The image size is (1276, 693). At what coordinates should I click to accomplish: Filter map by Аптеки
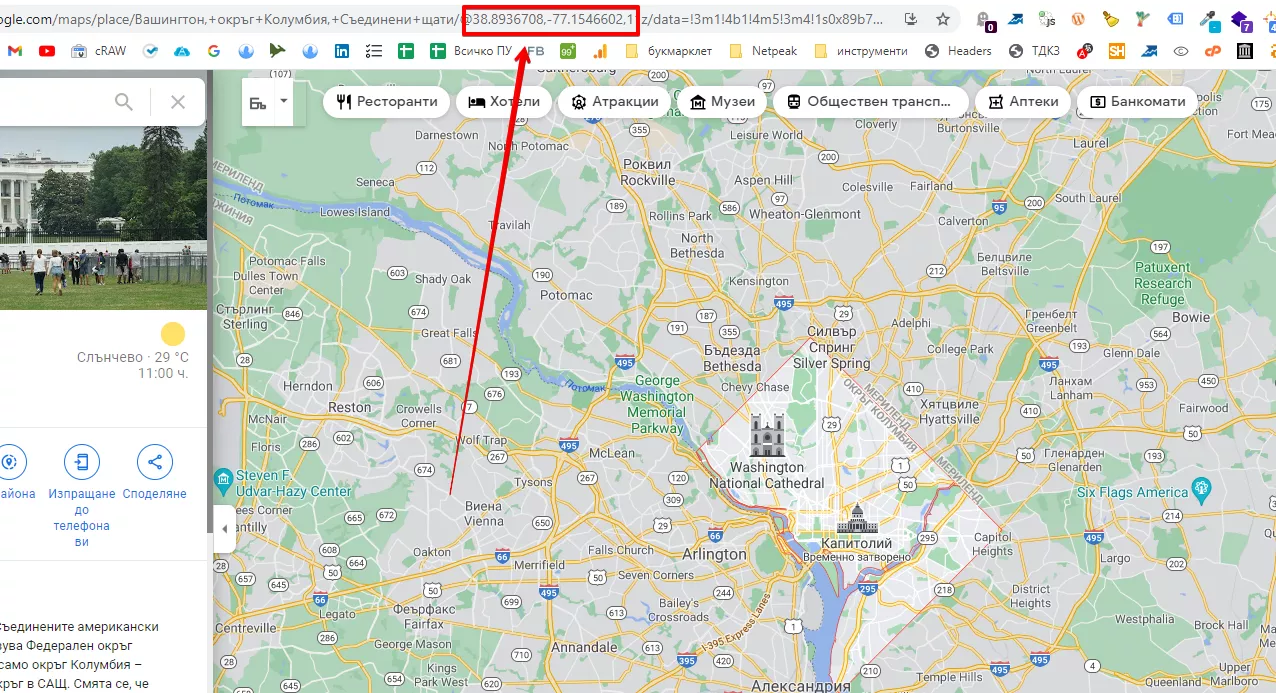click(x=1022, y=101)
